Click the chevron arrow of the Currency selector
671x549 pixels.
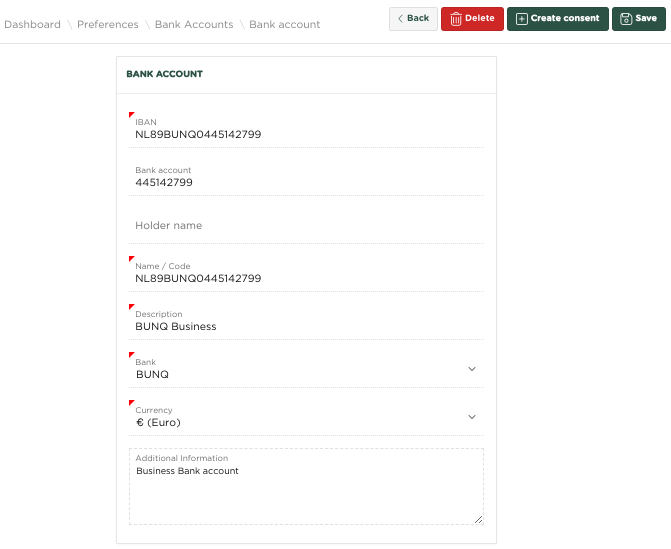click(472, 417)
